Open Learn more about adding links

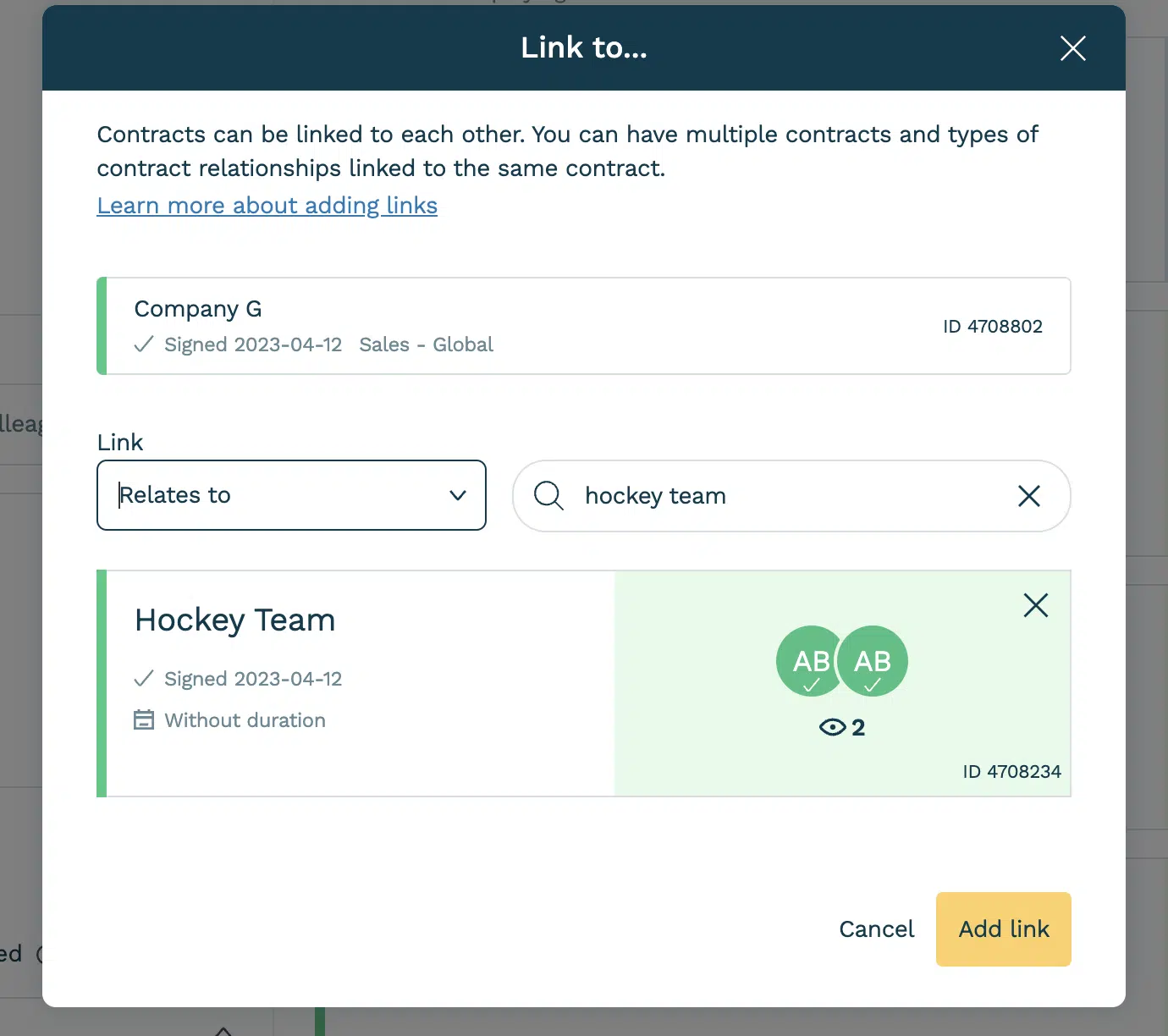(x=267, y=206)
